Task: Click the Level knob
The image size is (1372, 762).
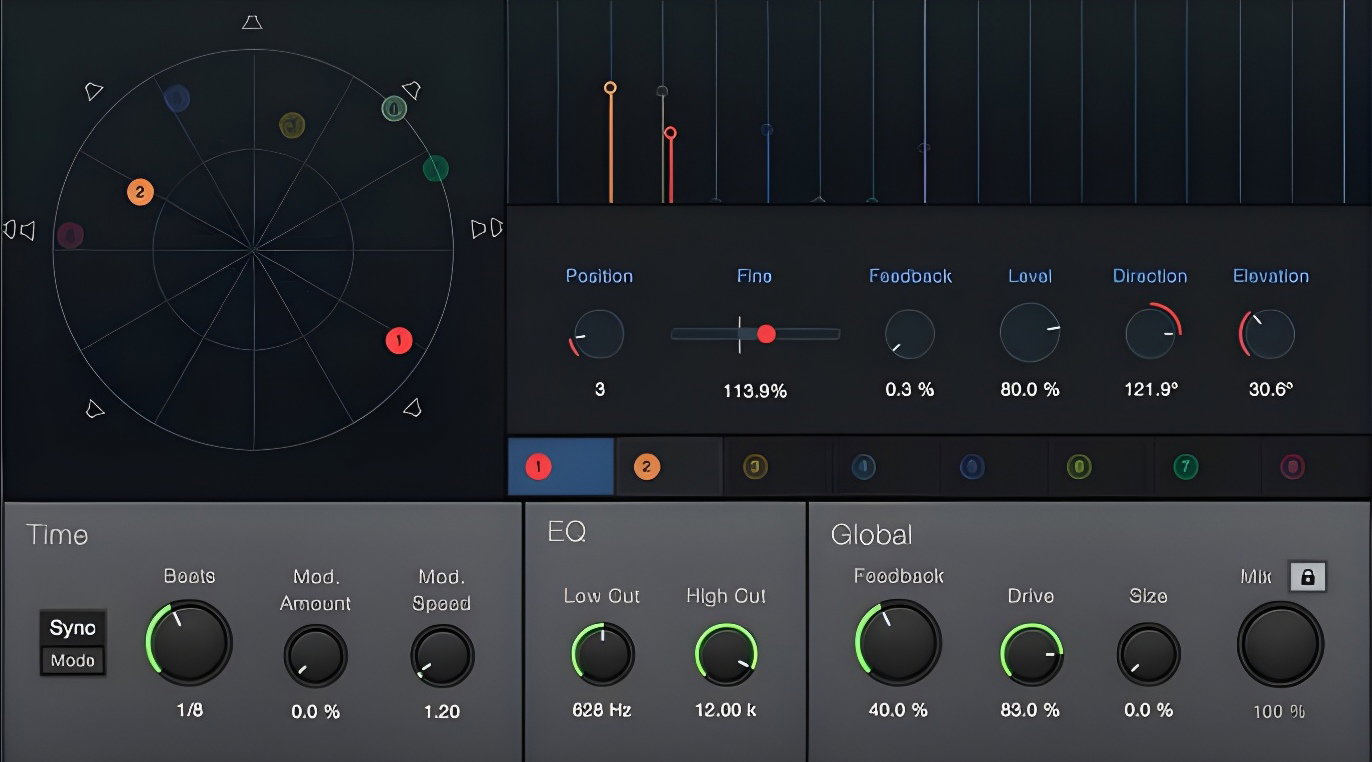Action: pos(1030,333)
